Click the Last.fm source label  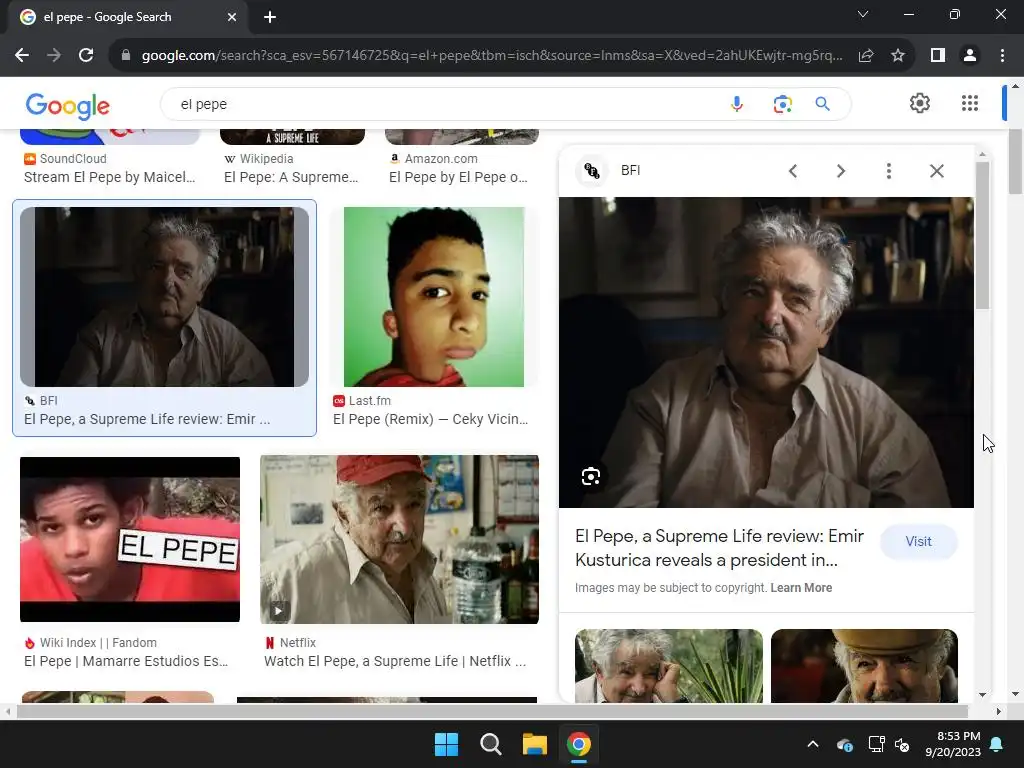(362, 400)
